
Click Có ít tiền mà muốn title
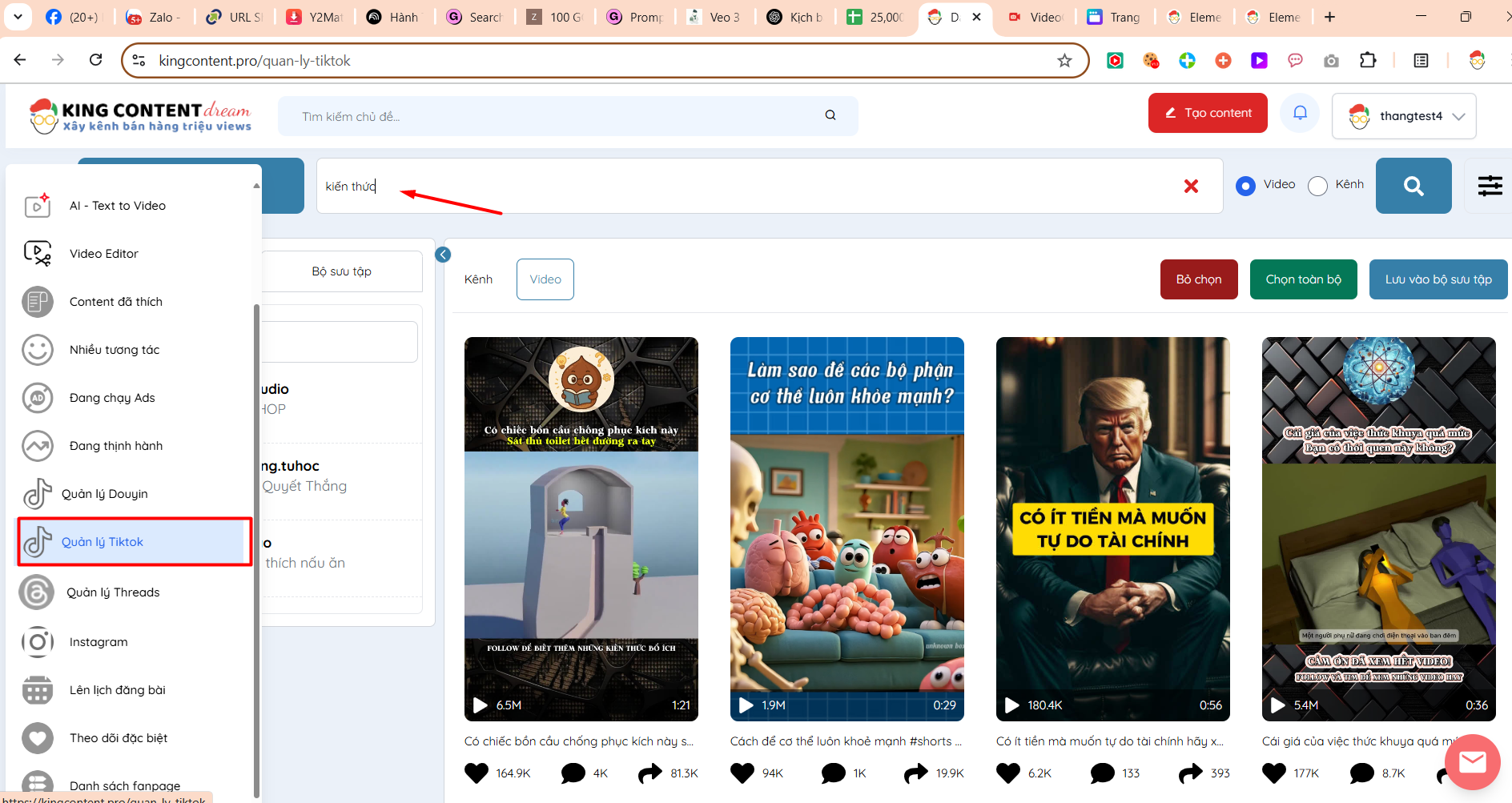1110,741
